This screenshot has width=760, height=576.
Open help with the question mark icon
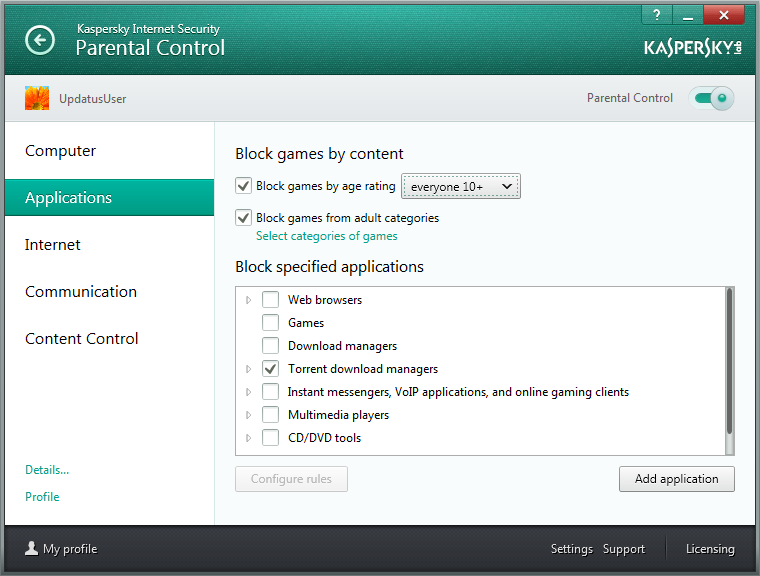[657, 15]
